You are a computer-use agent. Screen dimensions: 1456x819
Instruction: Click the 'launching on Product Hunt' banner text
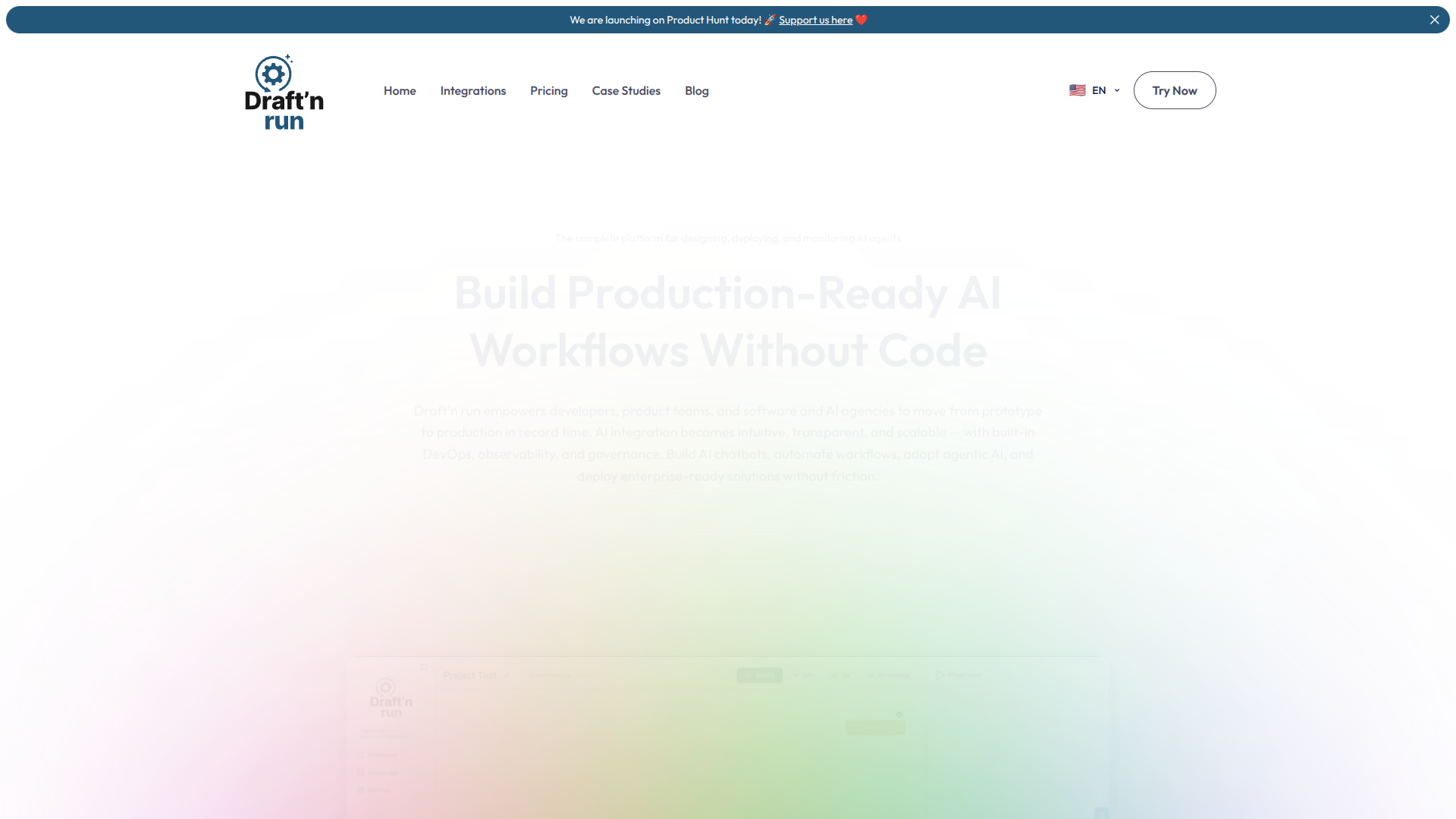(665, 20)
